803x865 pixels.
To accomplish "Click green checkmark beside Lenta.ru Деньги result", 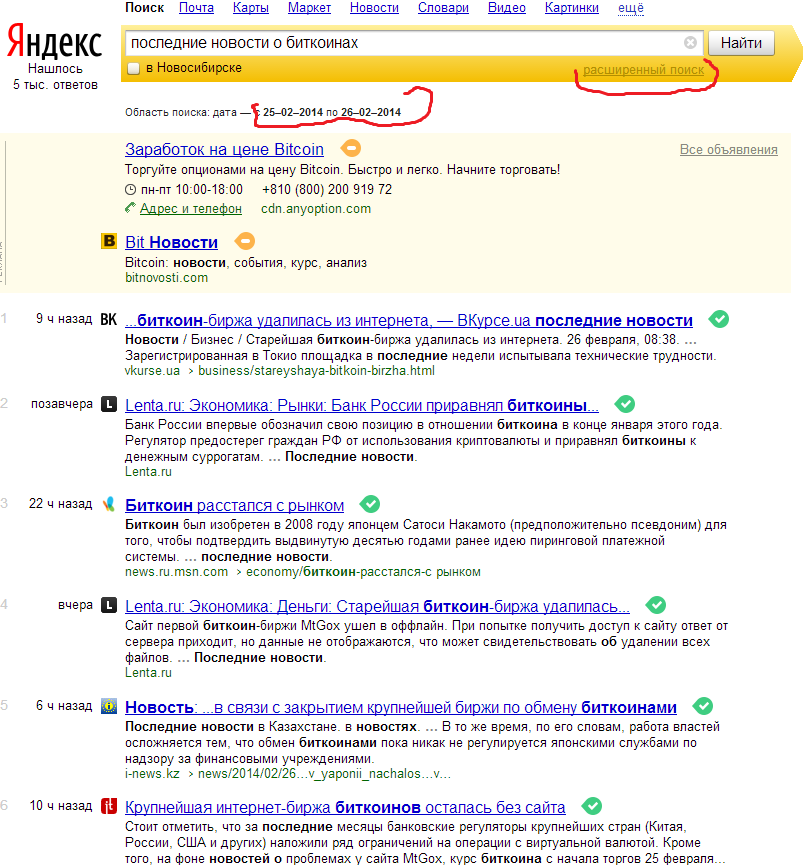I will (x=656, y=605).
